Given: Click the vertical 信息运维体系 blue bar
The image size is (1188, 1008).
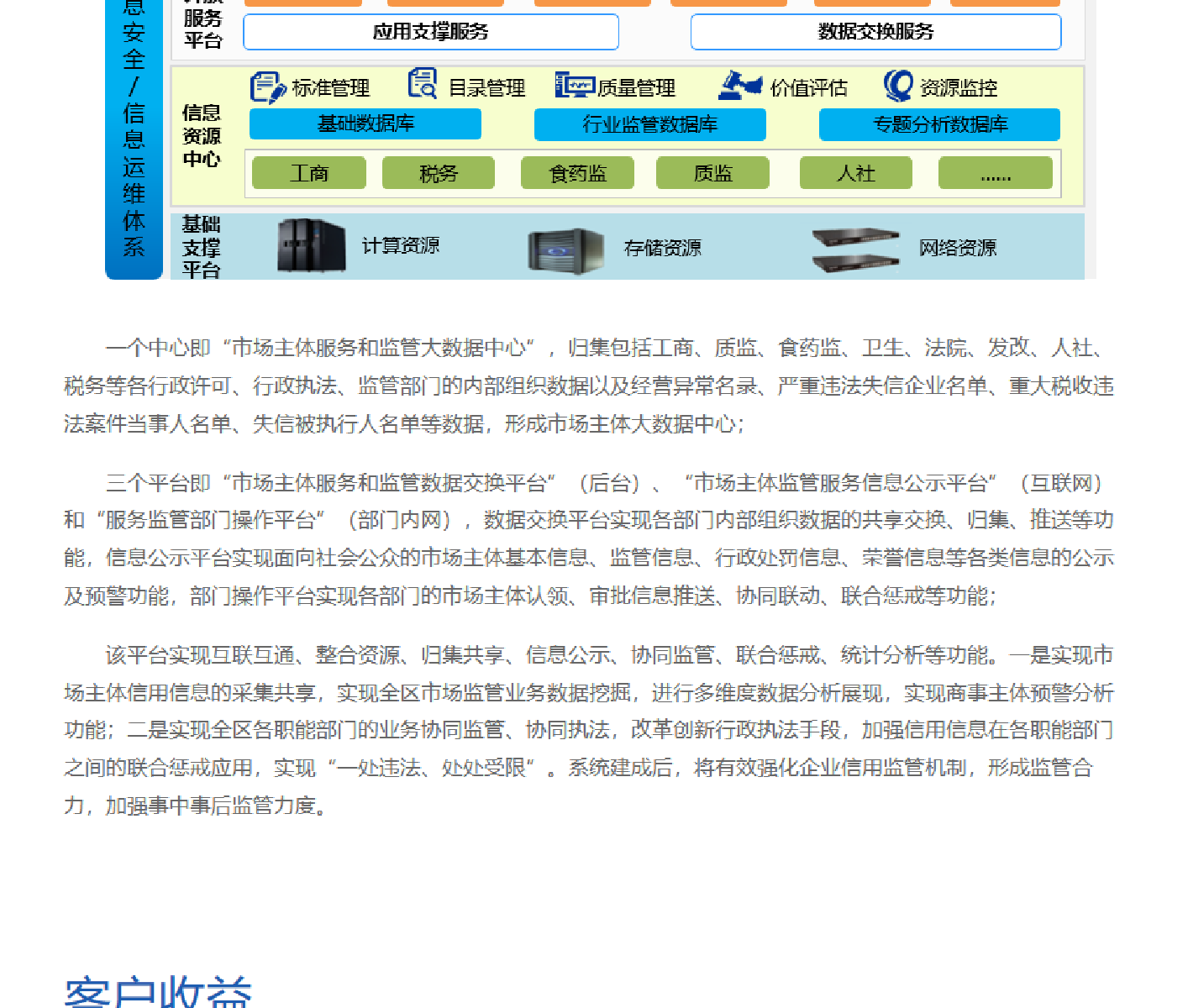Looking at the screenshot, I should [134, 139].
